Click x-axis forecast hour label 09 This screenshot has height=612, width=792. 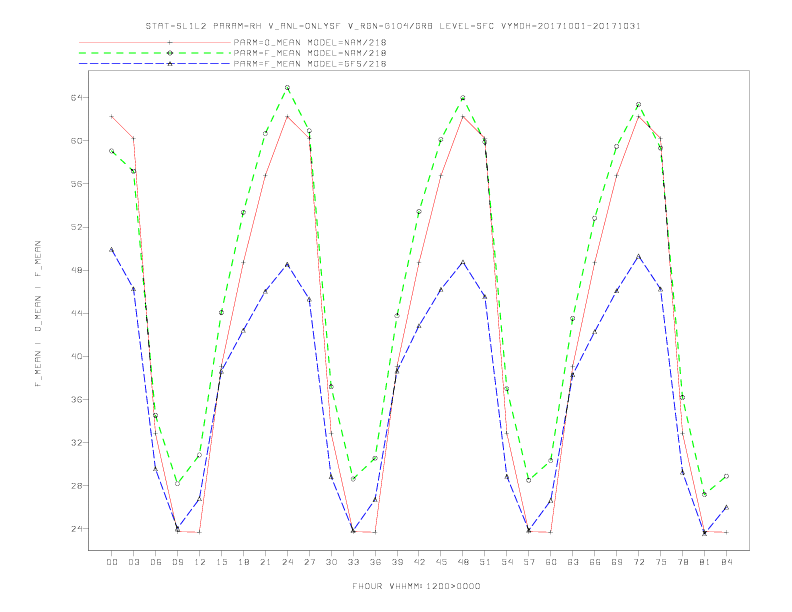[177, 562]
